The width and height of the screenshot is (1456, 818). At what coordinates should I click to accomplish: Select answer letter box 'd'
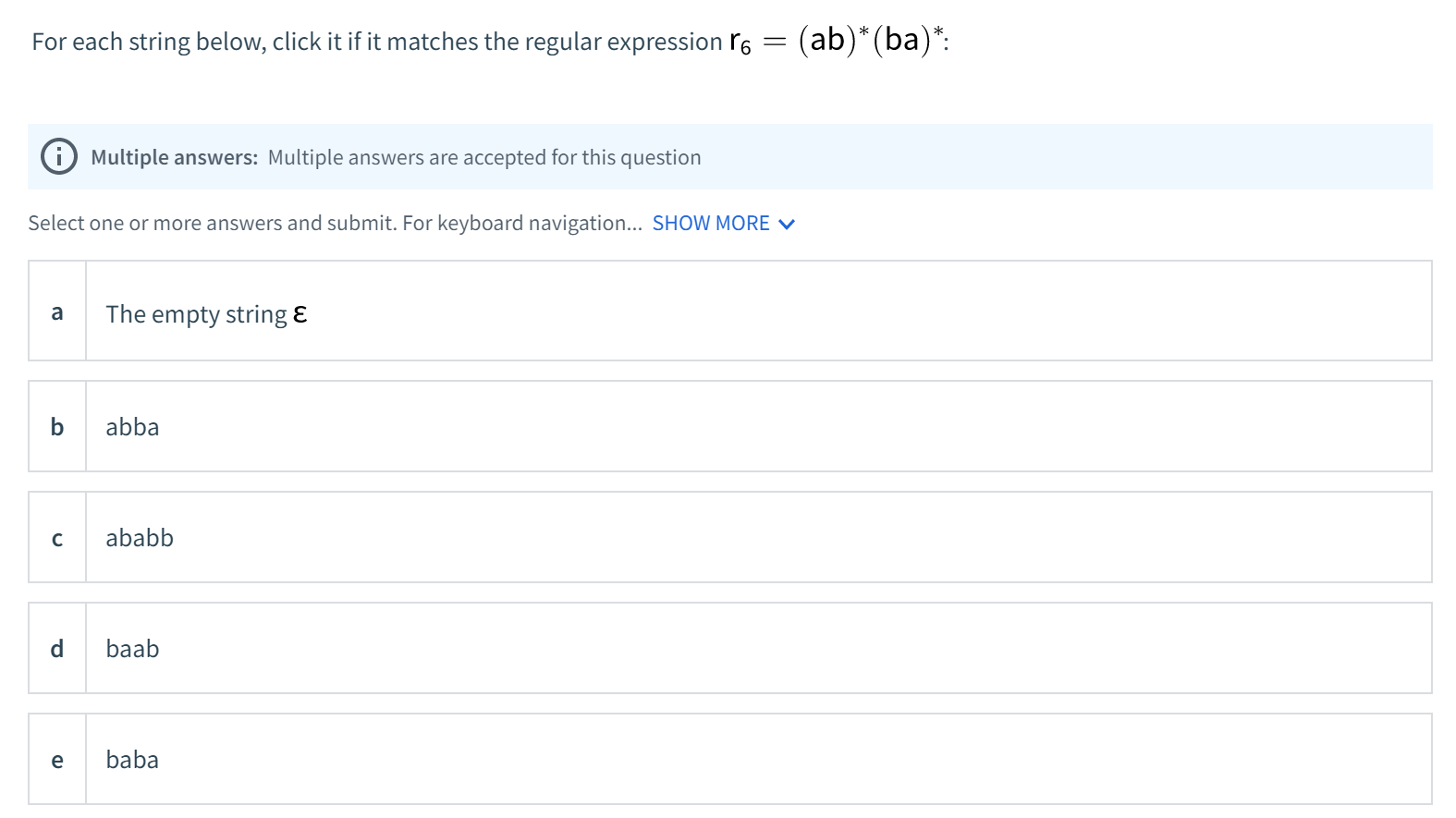[x=57, y=649]
